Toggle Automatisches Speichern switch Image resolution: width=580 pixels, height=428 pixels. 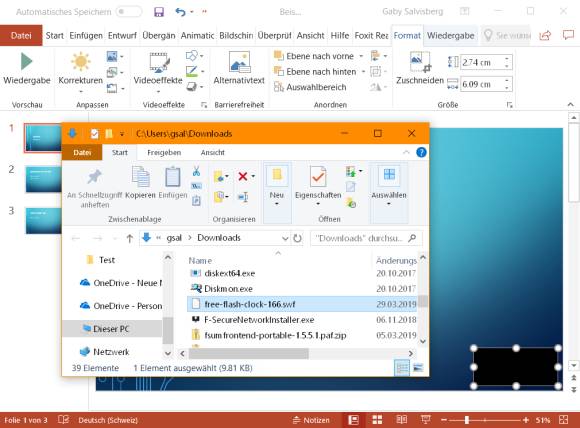(128, 12)
